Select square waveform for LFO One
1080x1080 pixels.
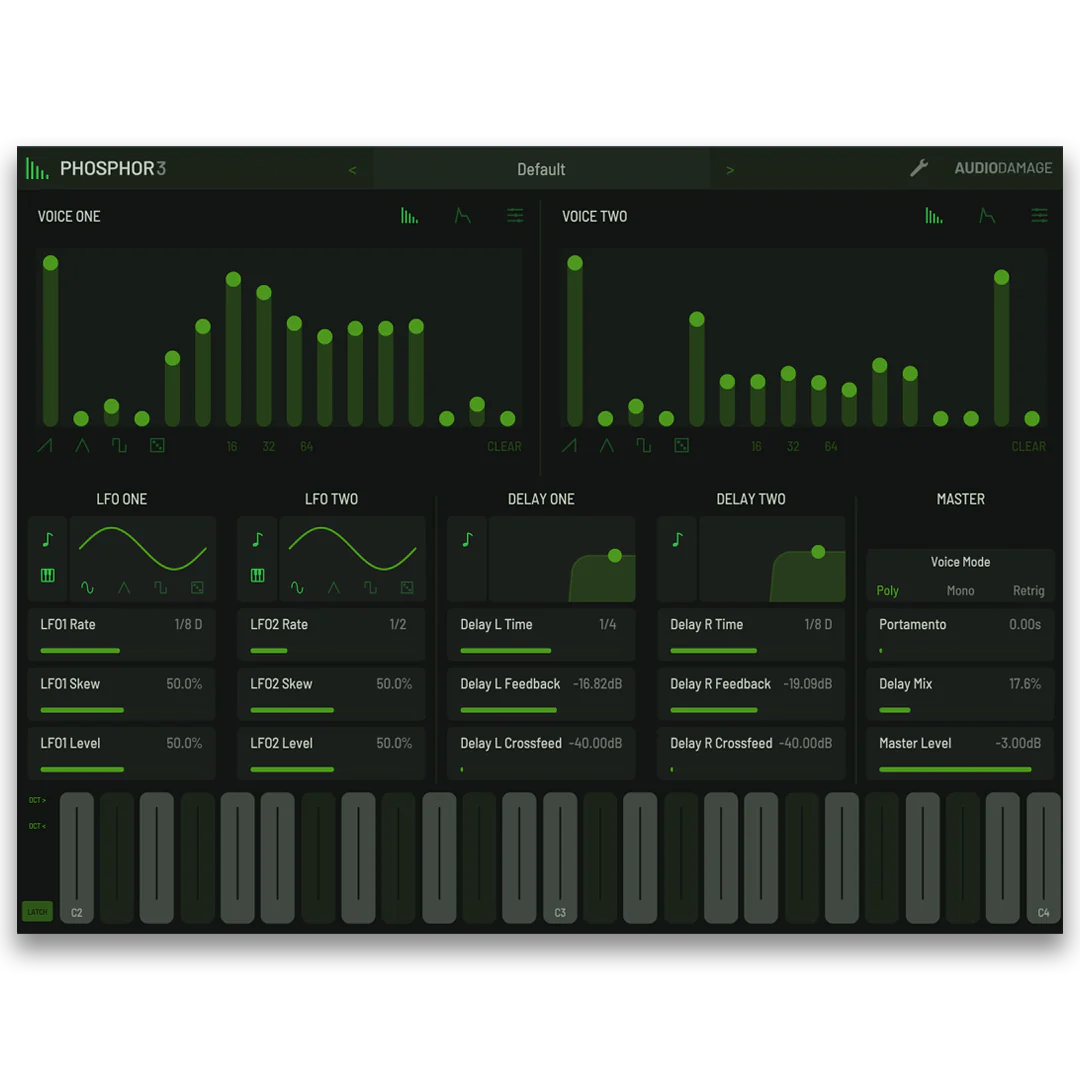tap(160, 588)
